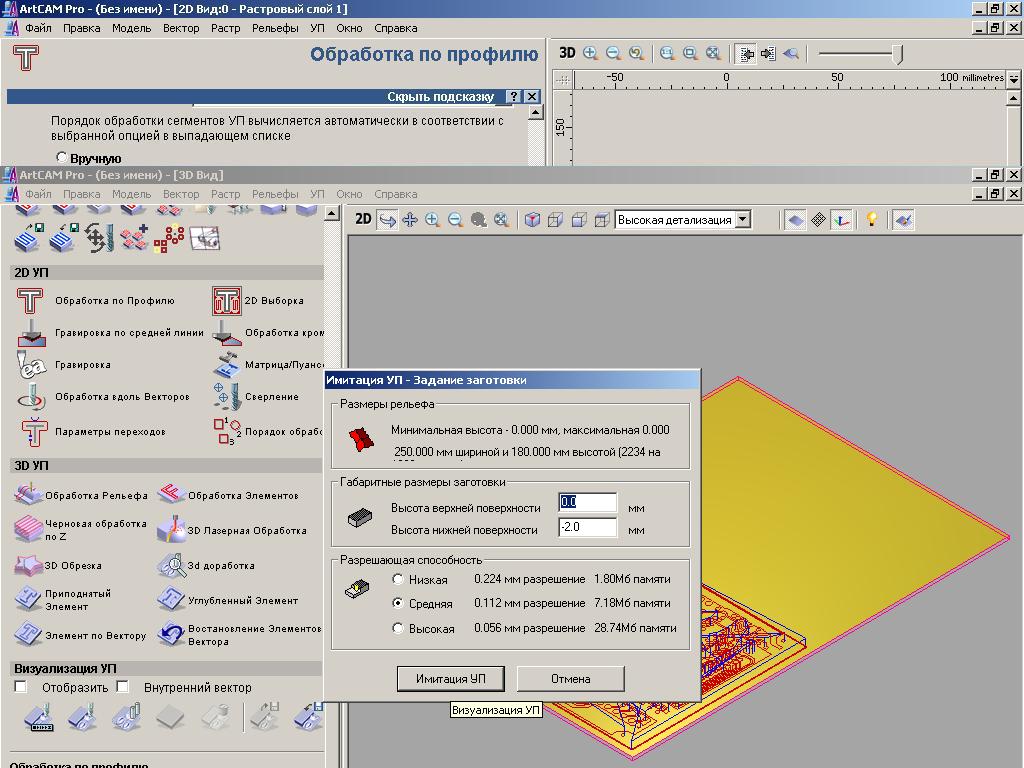
Task: Open Окно menu in 3D window
Action: [349, 194]
